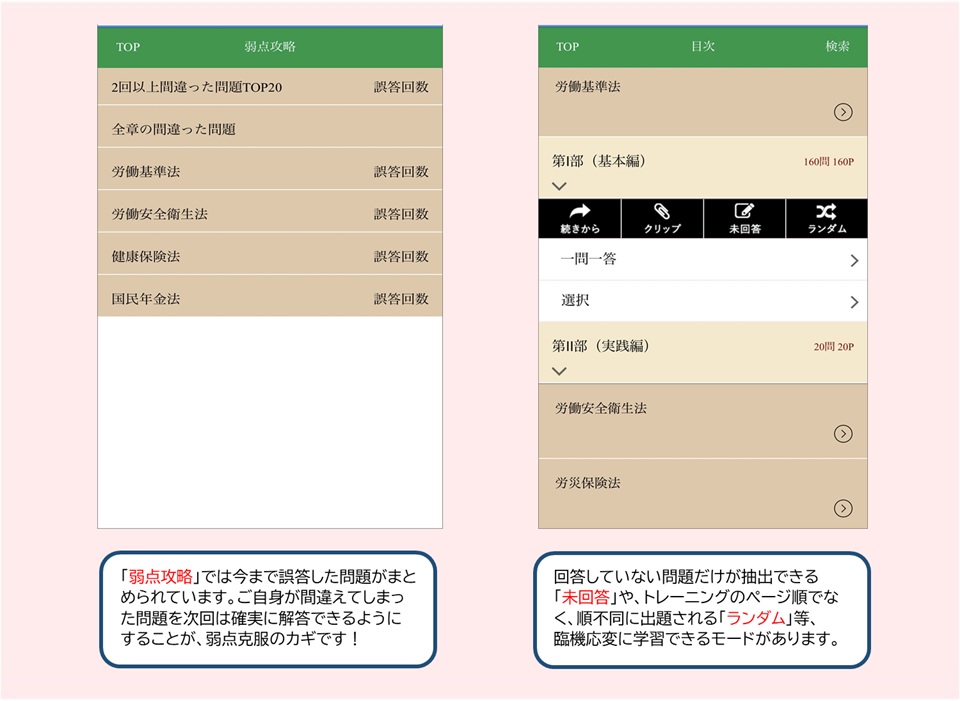960x701 pixels.
Task: Open 国民年金法 in weak-point list
Action: (146, 299)
